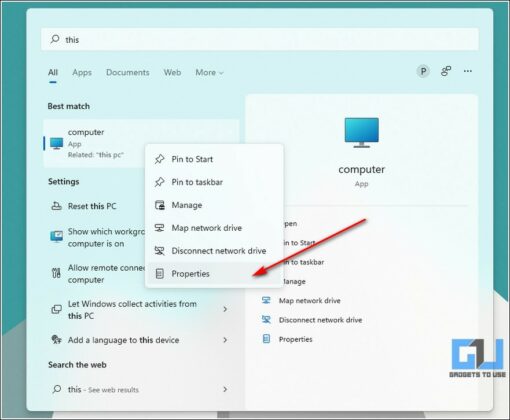The image size is (510, 420).
Task: Switch to the Web tab
Action: 172,72
